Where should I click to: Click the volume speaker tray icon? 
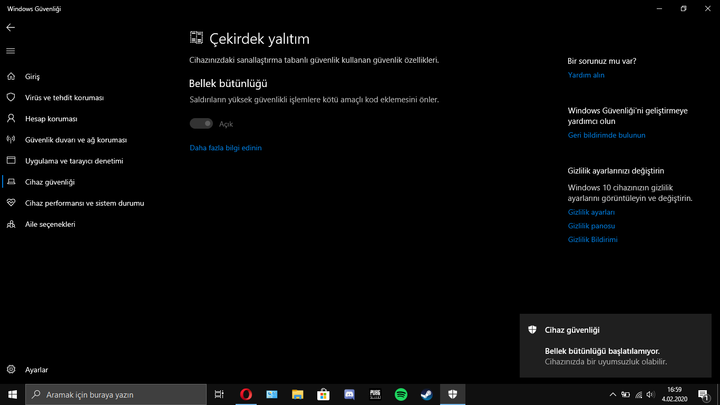pyautogui.click(x=650, y=394)
